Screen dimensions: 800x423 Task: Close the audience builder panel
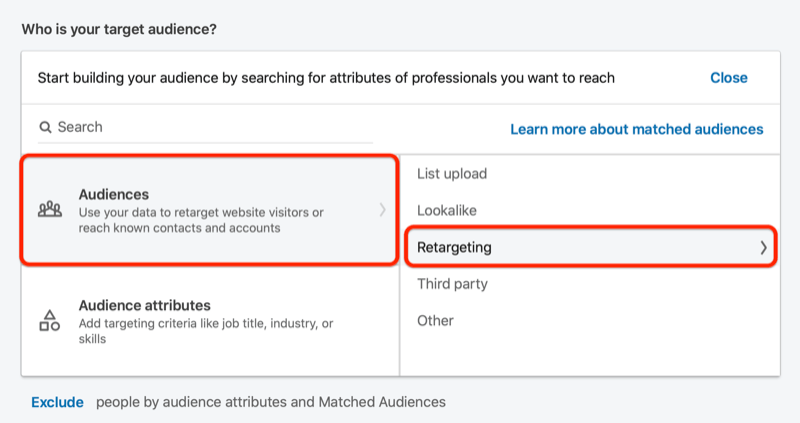pos(729,78)
